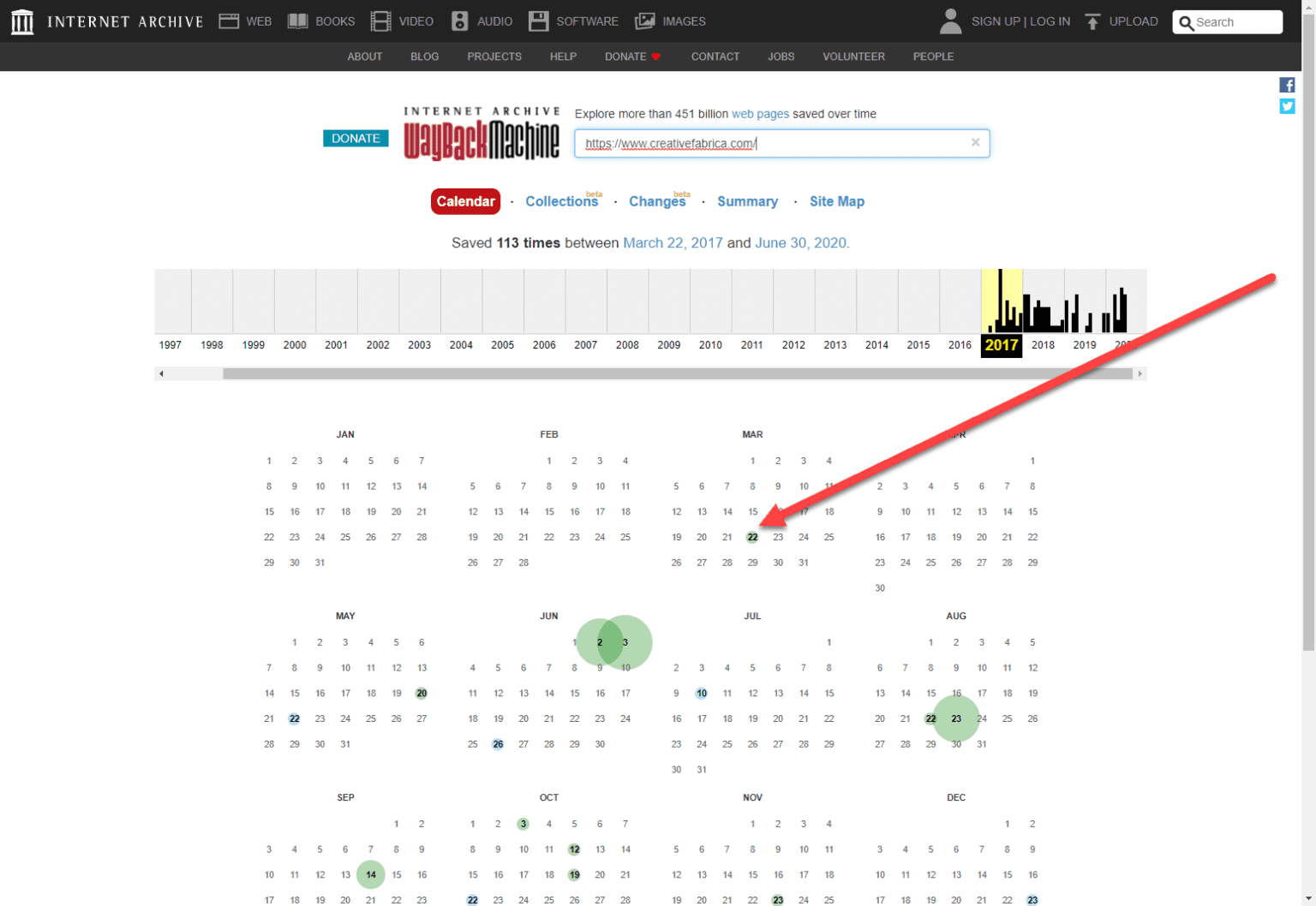
Task: Click the right arrow of timeline scrollbar
Action: (1140, 373)
